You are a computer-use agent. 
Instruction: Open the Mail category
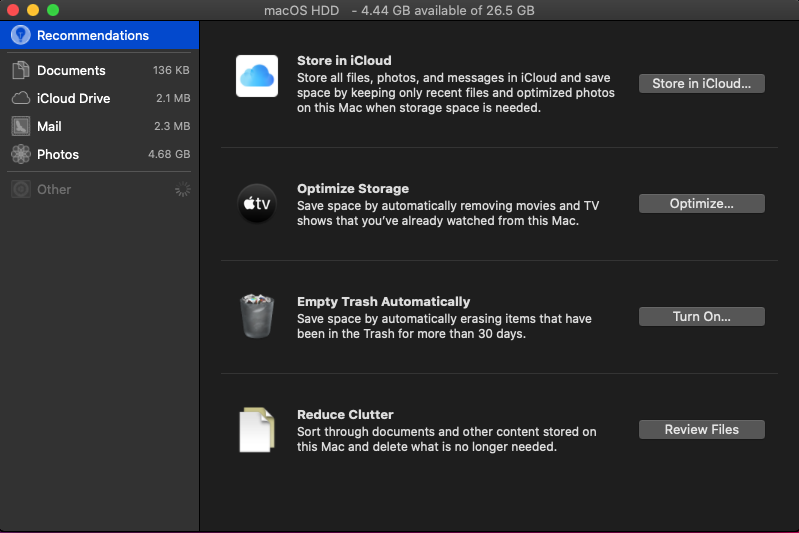click(99, 126)
